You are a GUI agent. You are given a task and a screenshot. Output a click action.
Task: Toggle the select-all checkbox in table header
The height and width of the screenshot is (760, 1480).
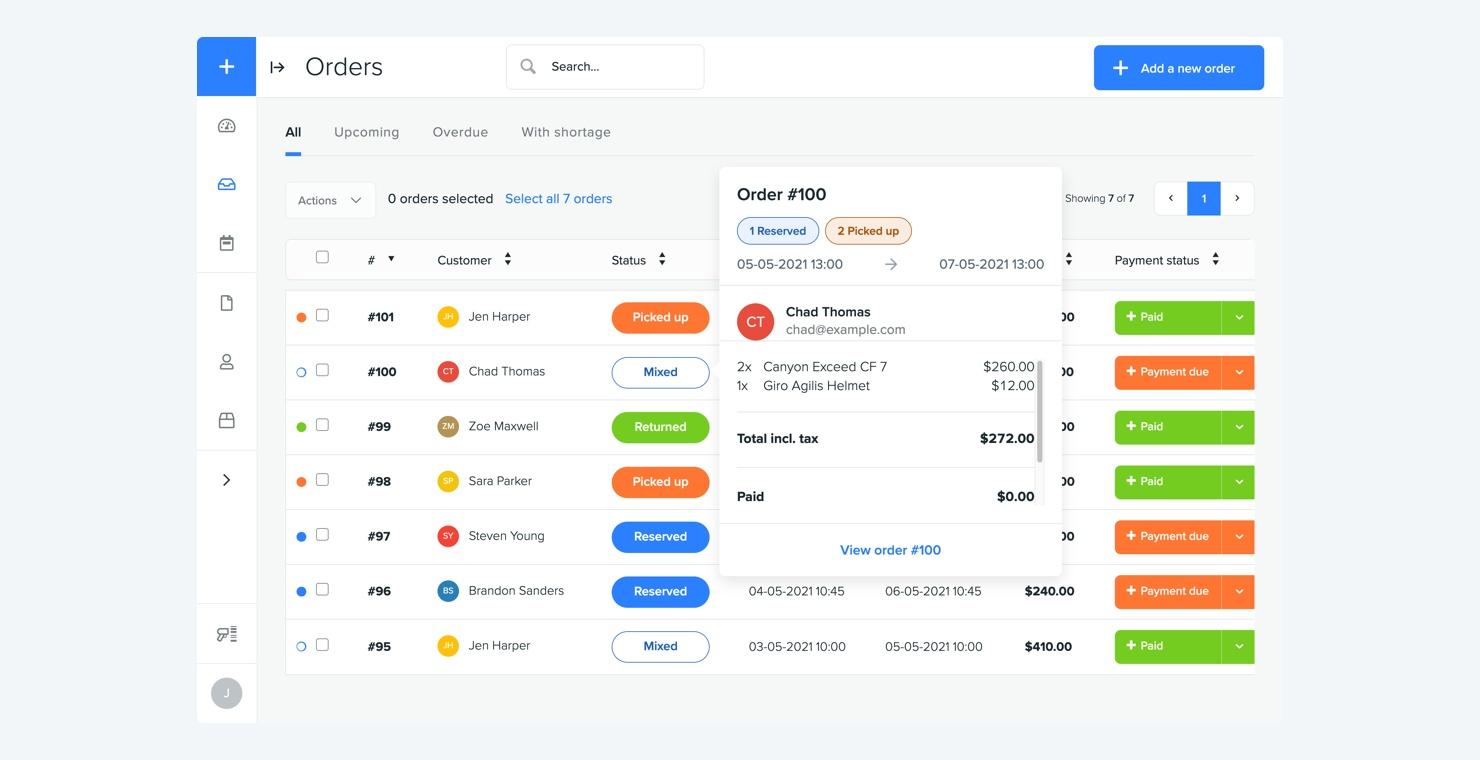[322, 257]
